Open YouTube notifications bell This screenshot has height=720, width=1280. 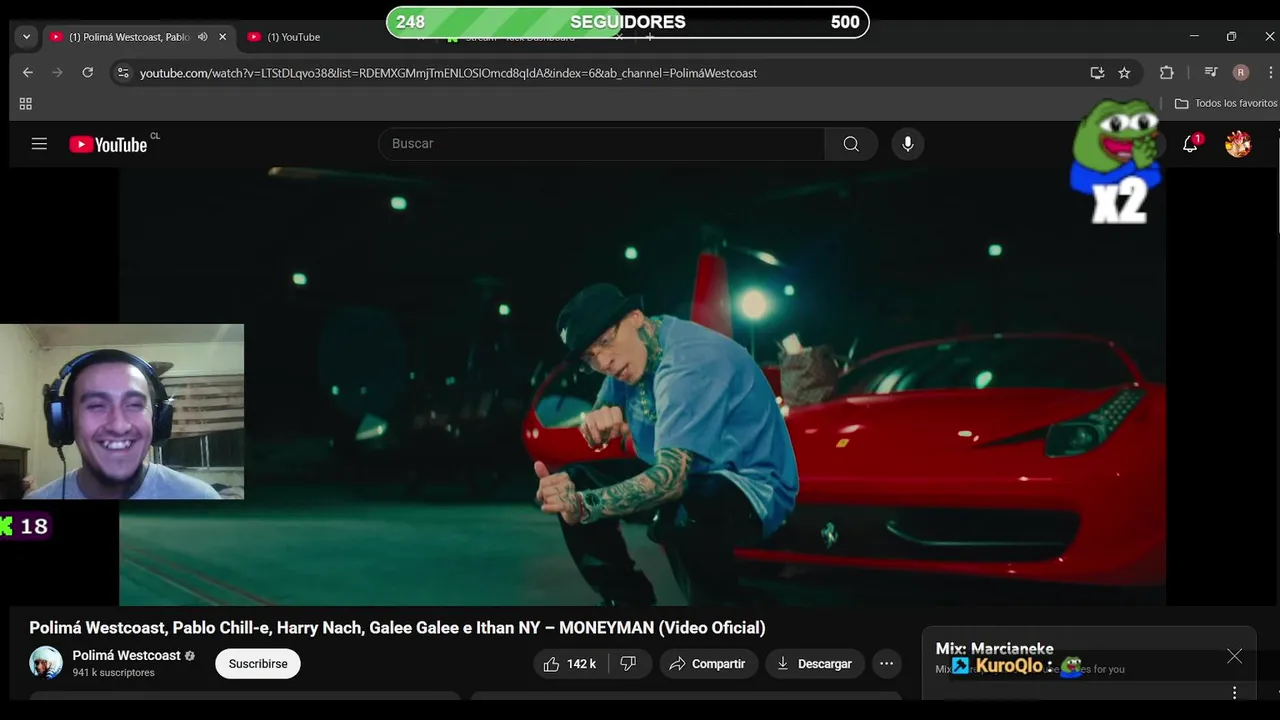[x=1190, y=145]
